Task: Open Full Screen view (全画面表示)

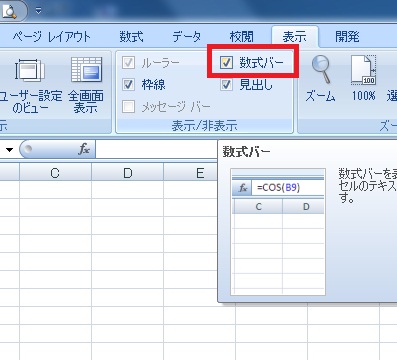Action: click(86, 85)
